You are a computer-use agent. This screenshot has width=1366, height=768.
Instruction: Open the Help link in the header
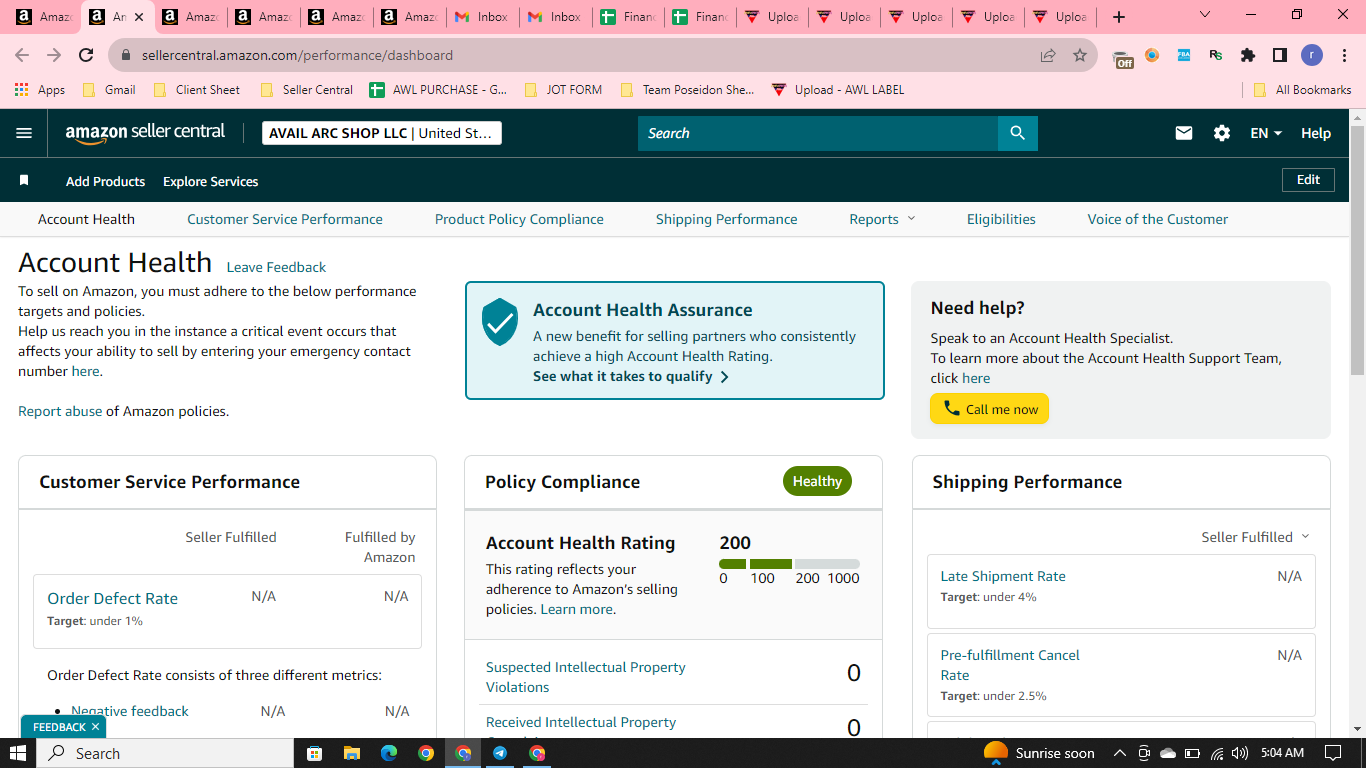click(1316, 133)
